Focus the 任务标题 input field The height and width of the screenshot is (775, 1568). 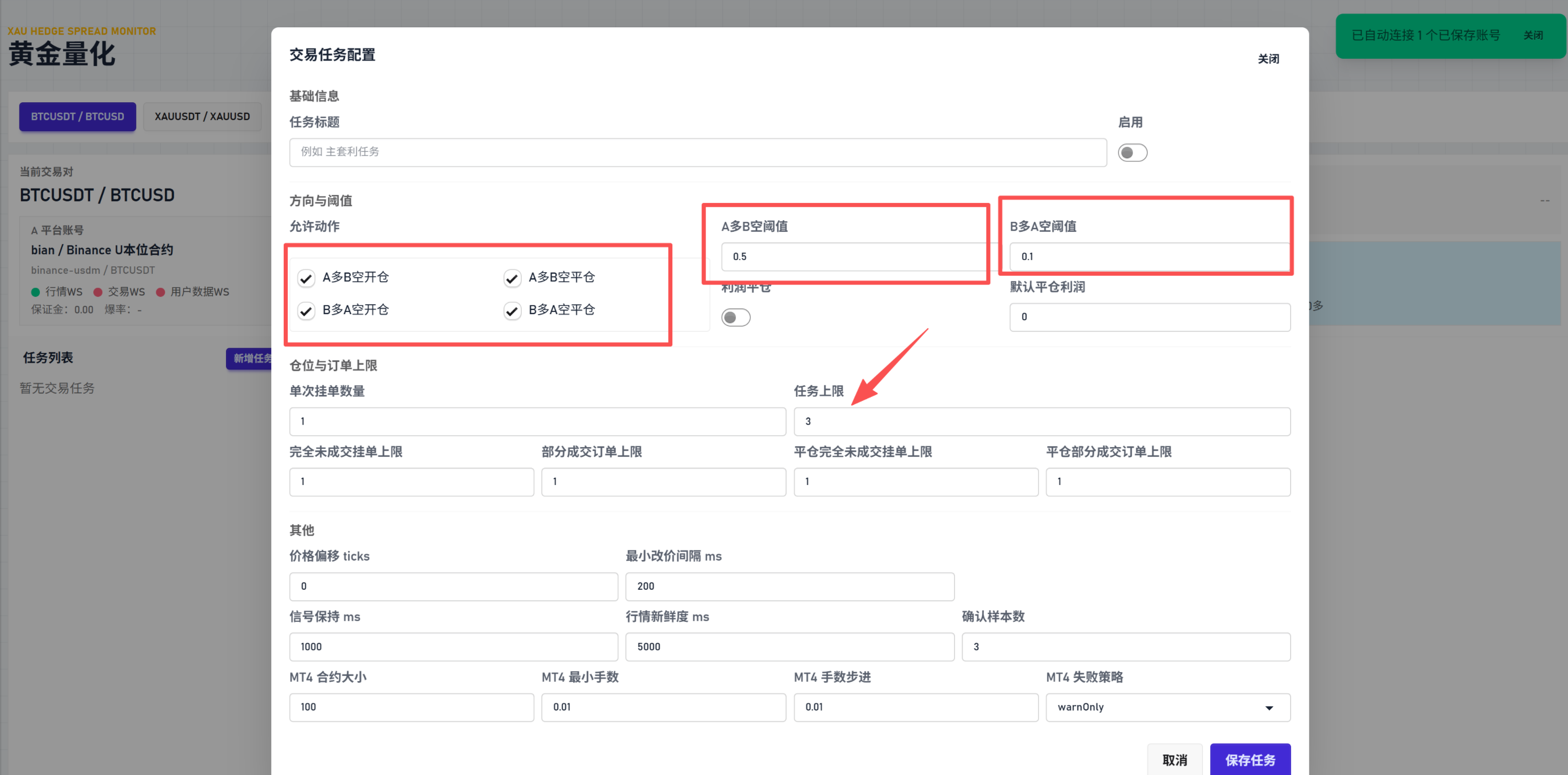point(697,152)
